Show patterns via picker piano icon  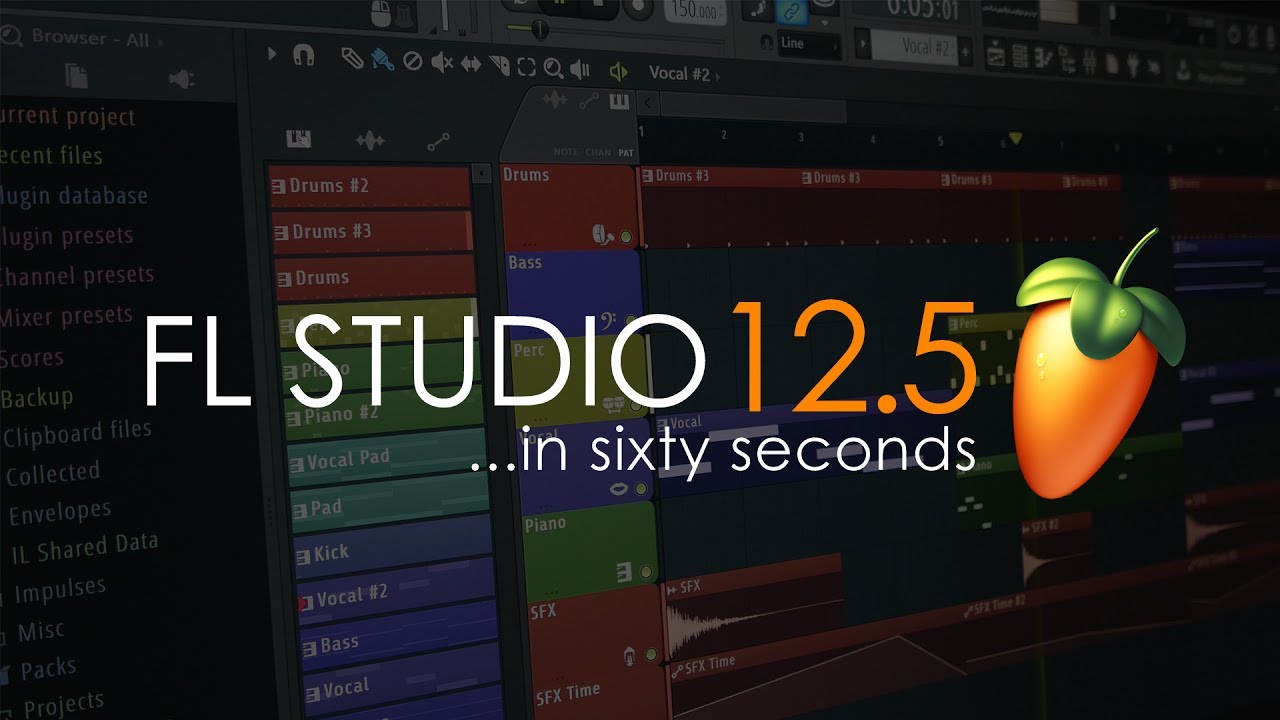pos(298,138)
